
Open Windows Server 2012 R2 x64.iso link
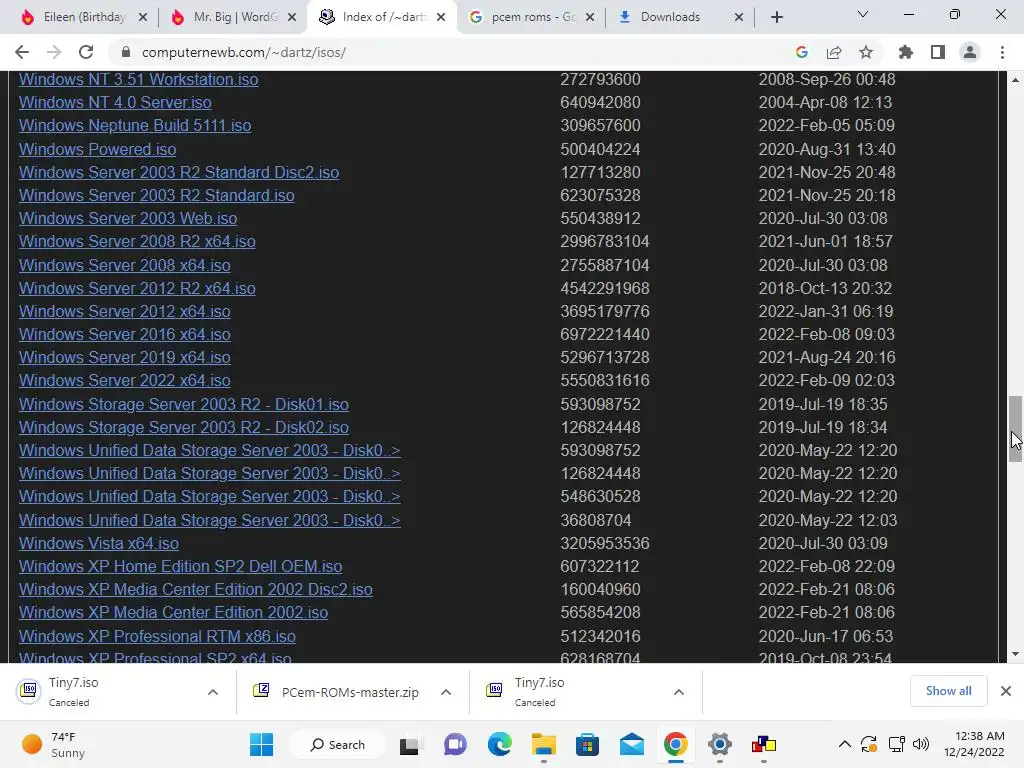tap(137, 288)
